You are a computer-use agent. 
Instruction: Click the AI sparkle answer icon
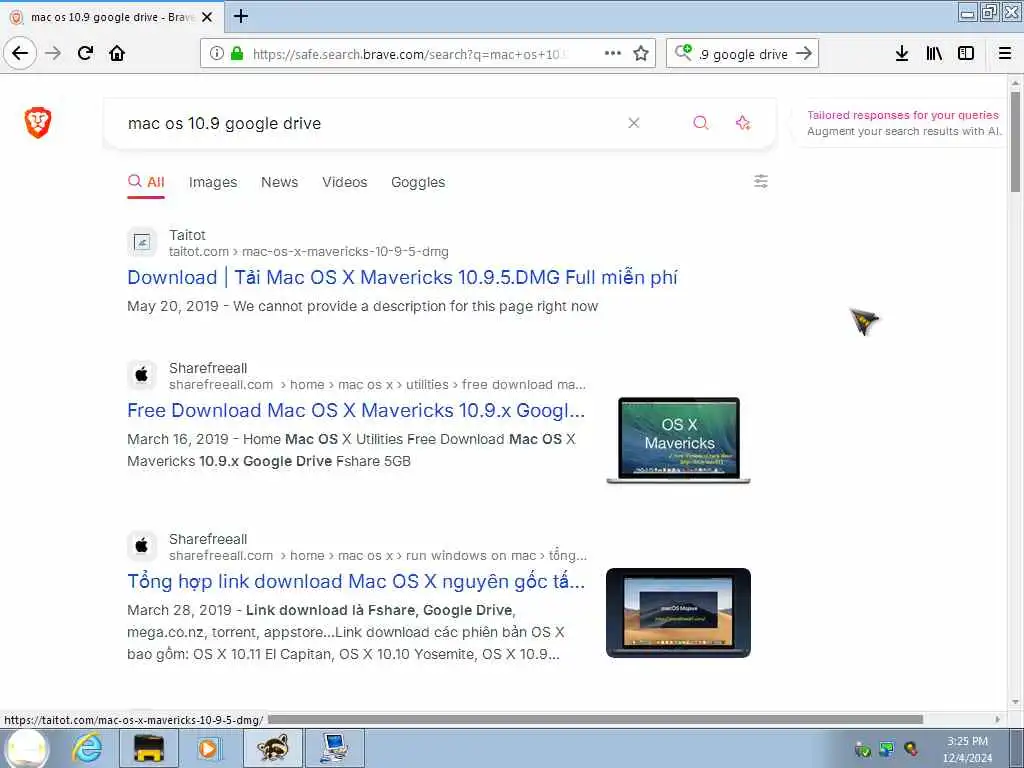pyautogui.click(x=743, y=123)
